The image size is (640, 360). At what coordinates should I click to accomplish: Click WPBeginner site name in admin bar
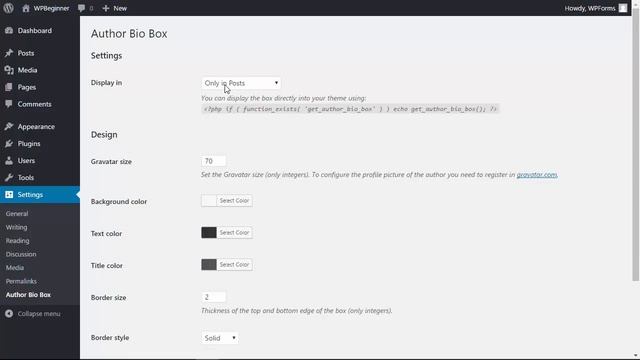click(x=51, y=8)
